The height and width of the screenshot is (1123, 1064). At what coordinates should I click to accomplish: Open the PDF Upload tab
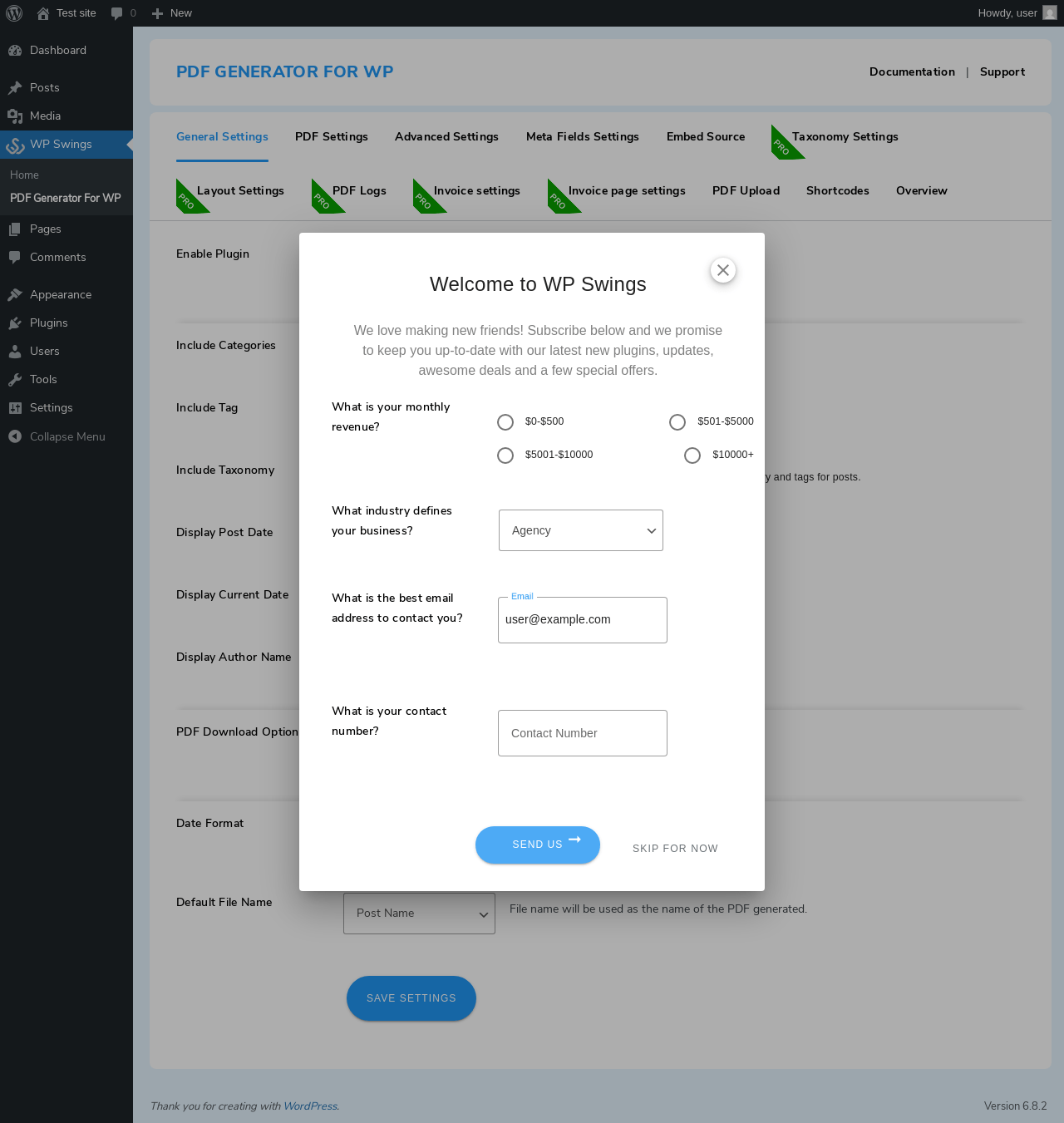pos(746,190)
